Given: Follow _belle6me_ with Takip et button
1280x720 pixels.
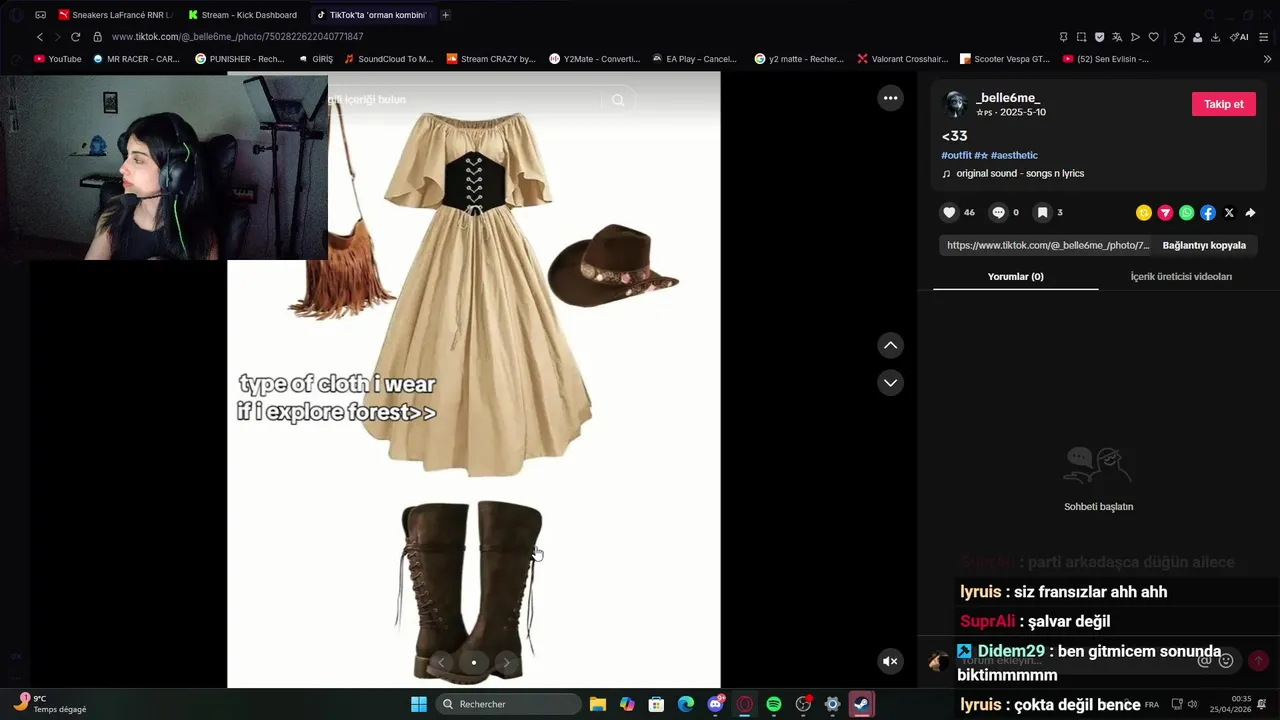Looking at the screenshot, I should [x=1223, y=104].
